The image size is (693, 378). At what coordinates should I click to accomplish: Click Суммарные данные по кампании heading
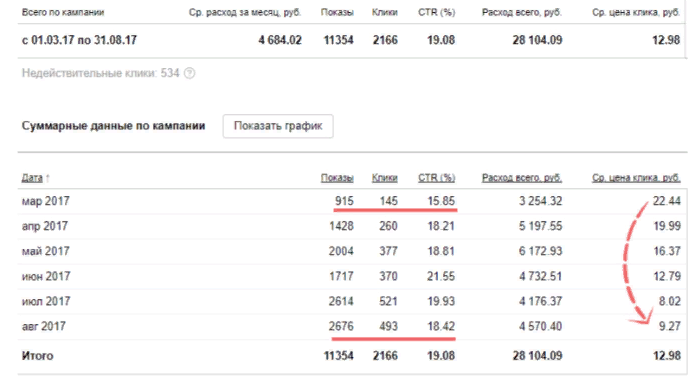click(114, 126)
